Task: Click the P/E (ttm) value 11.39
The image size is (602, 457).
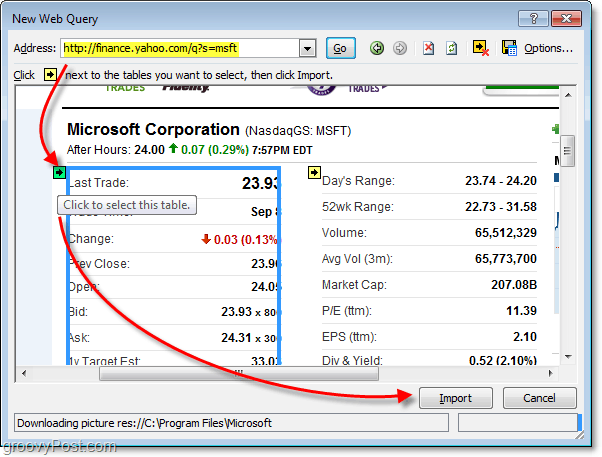Action: pyautogui.click(x=521, y=311)
